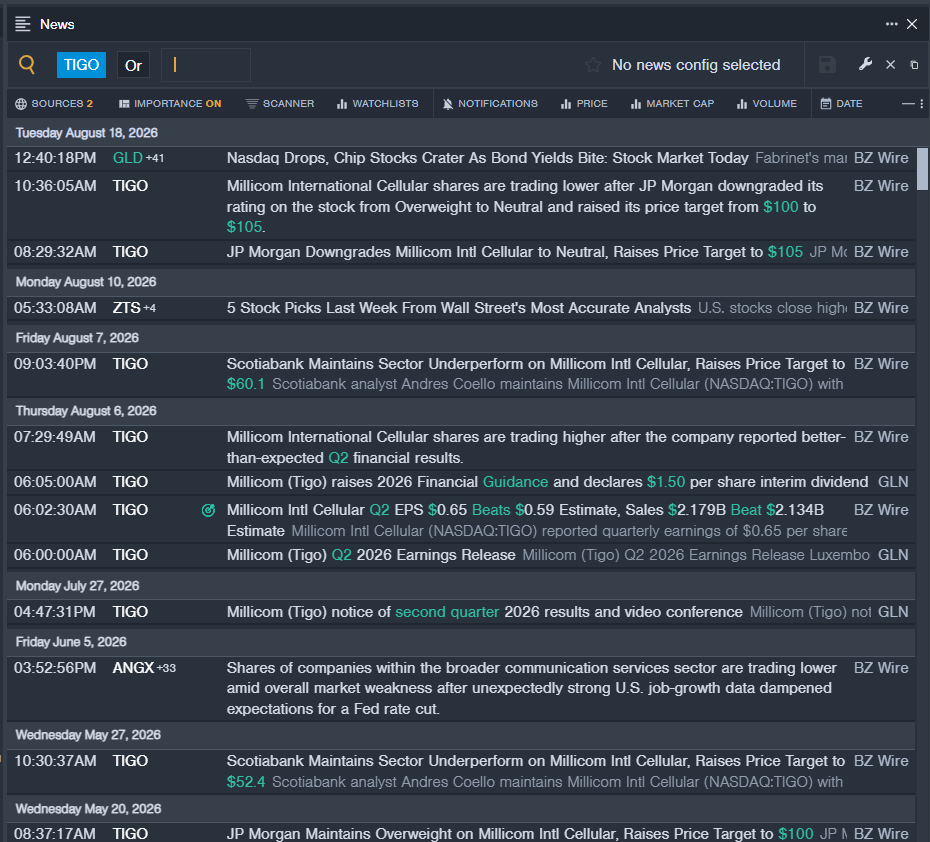Viewport: 930px width, 842px height.
Task: Toggle the Notifications bell filter
Action: [491, 104]
